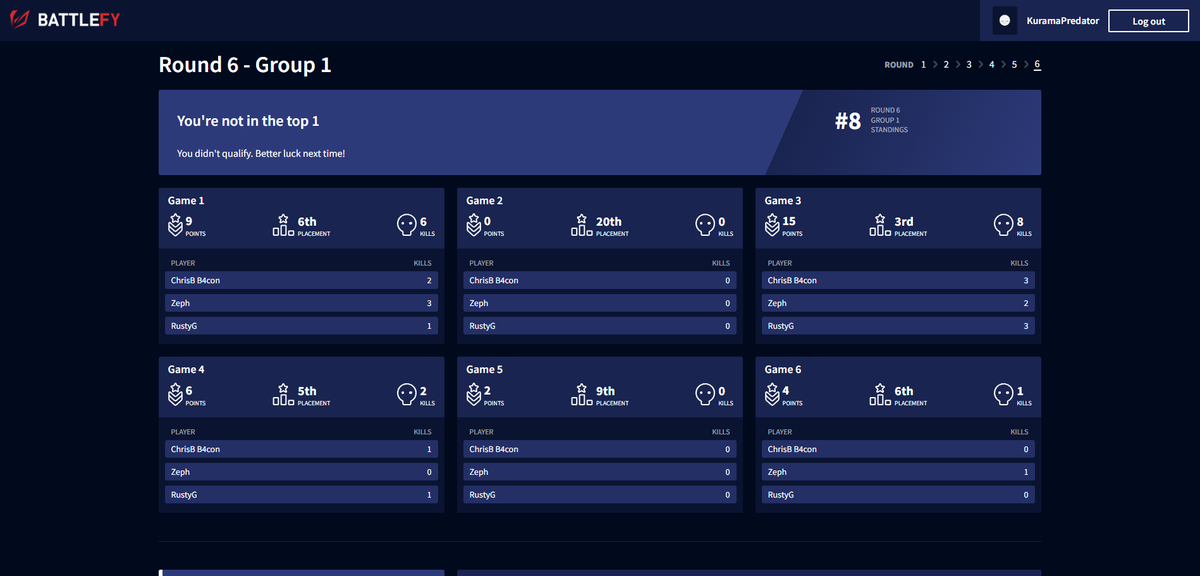Select RustyG row in Game 4
This screenshot has height=576, width=1200.
coord(301,495)
